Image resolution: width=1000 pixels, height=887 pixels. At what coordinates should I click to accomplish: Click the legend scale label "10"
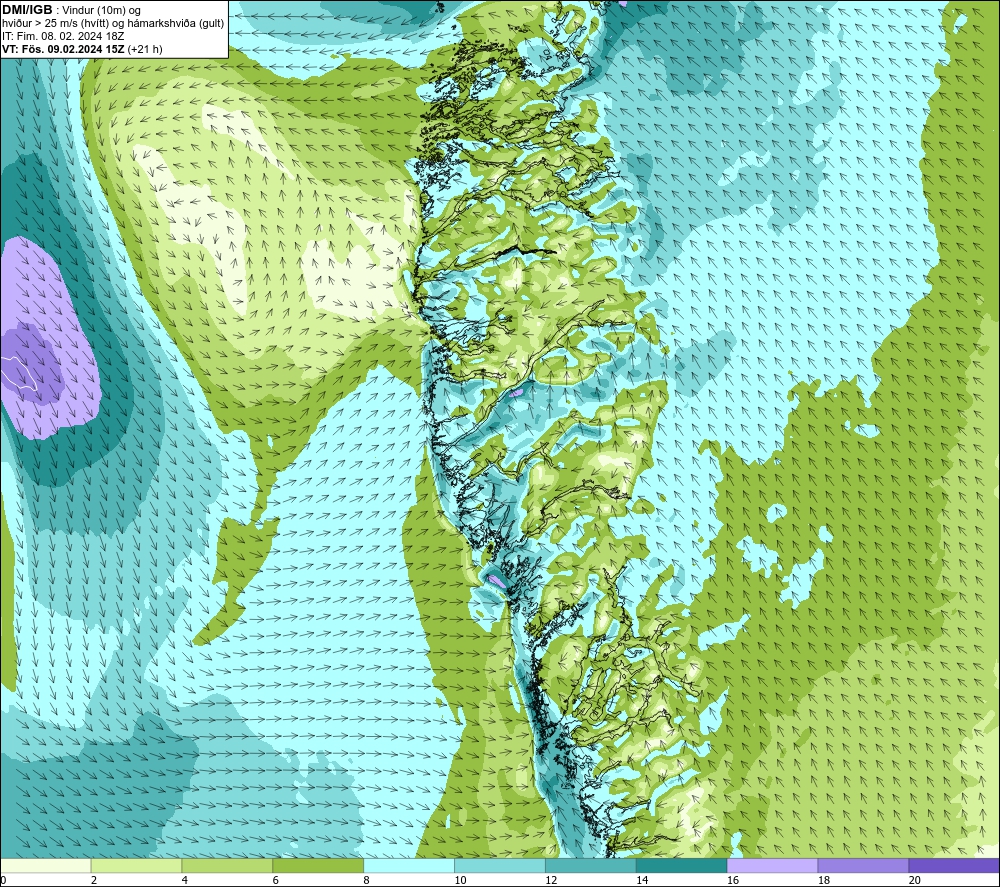pos(460,881)
